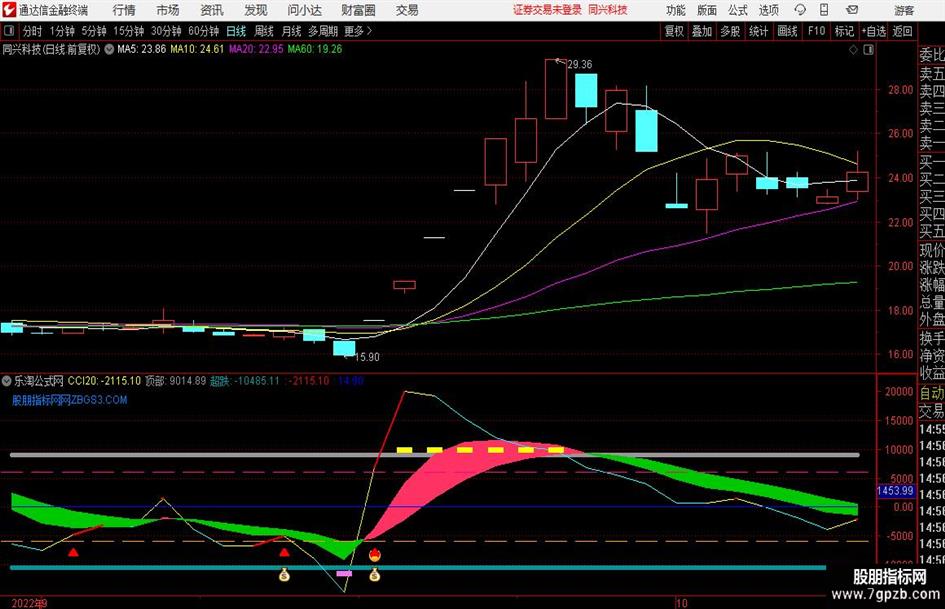Toggle the side panel icon near the chart's top right
The image size is (945, 609).
point(868,49)
